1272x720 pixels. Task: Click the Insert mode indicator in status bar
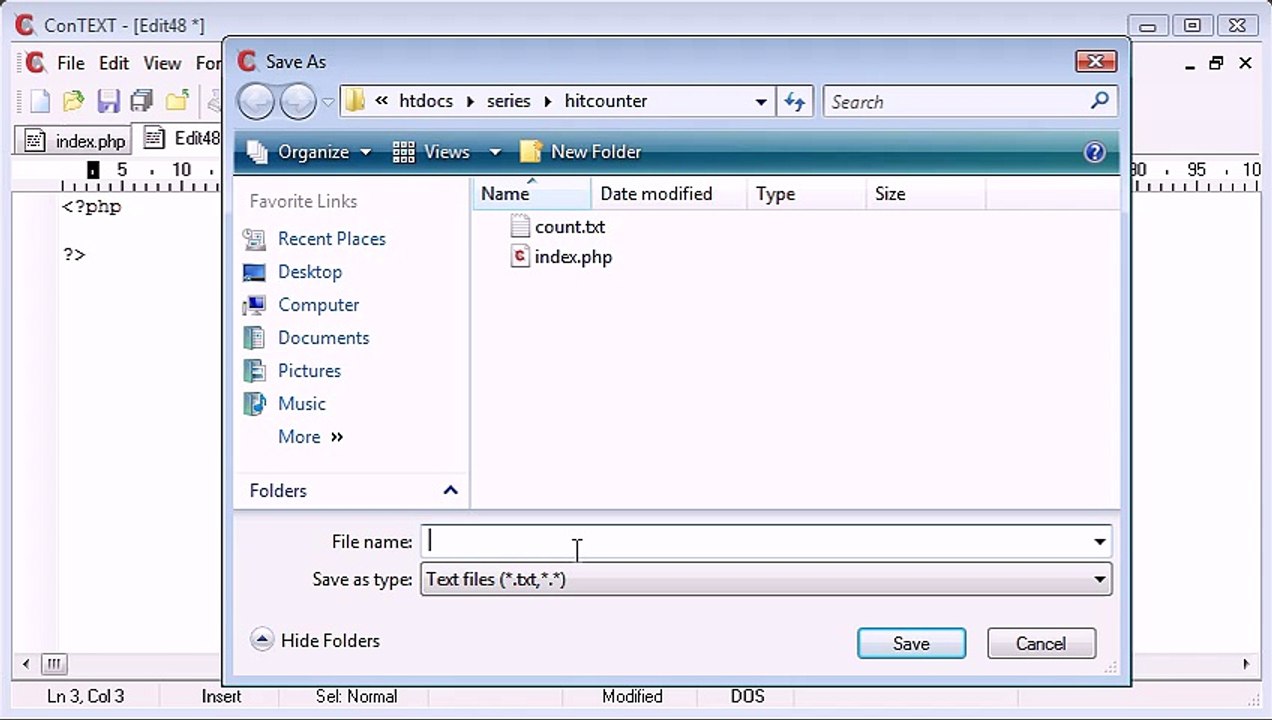(x=221, y=697)
